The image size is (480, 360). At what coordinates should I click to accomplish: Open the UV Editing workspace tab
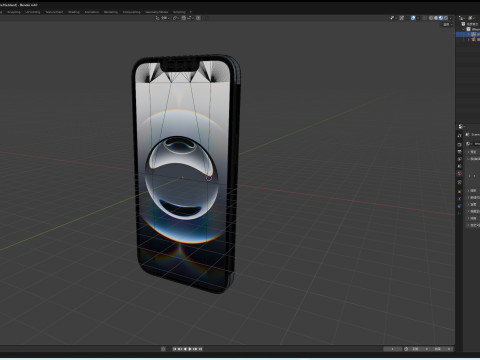pyautogui.click(x=33, y=12)
